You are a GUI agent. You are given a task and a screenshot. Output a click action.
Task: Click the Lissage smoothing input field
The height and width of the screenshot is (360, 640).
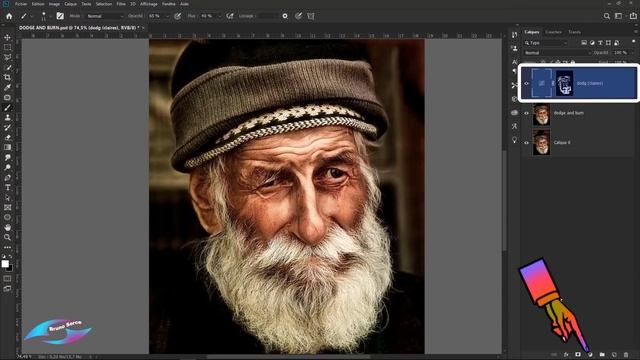pos(269,16)
